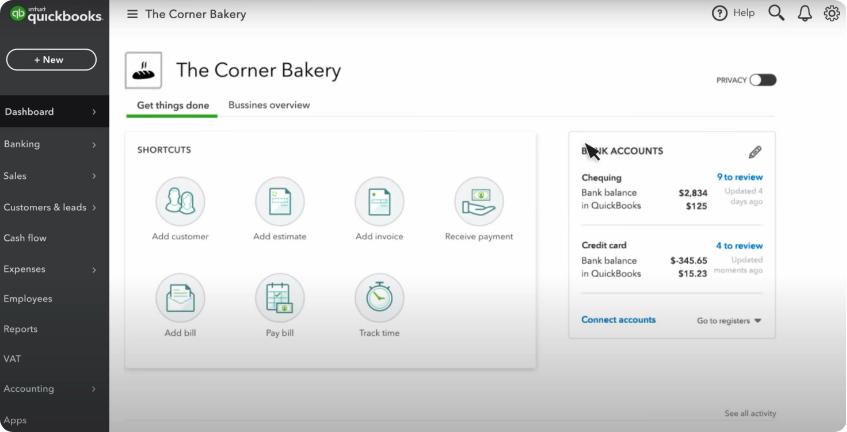Open Cash flow in sidebar
847x432 pixels.
pyautogui.click(x=25, y=238)
